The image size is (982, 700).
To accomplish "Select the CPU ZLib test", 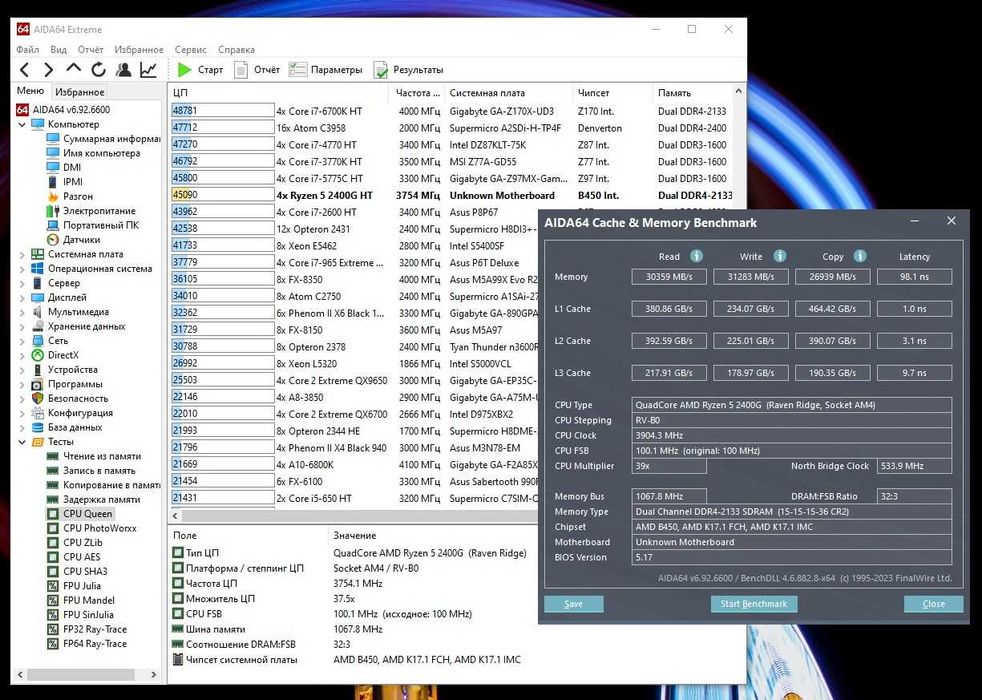I will pyautogui.click(x=75, y=542).
